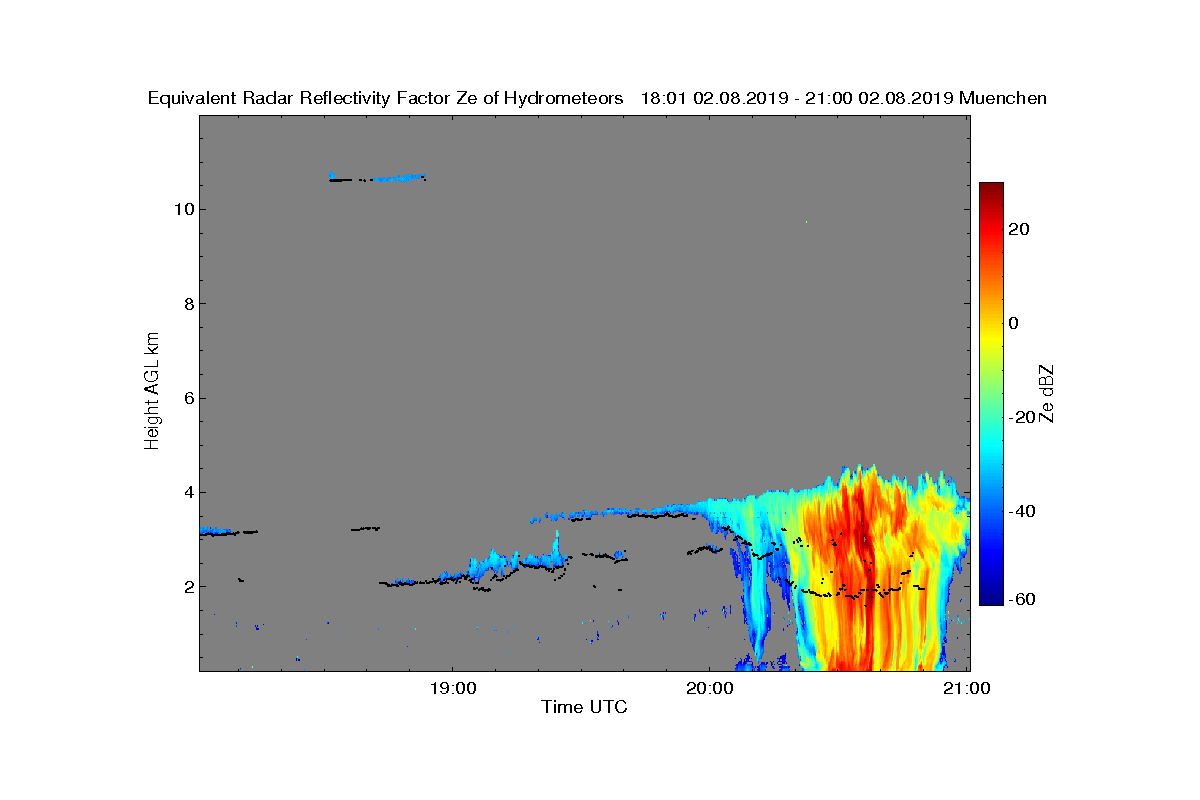Click the colorbar value 0
The width and height of the screenshot is (1200, 800).
tap(1015, 323)
